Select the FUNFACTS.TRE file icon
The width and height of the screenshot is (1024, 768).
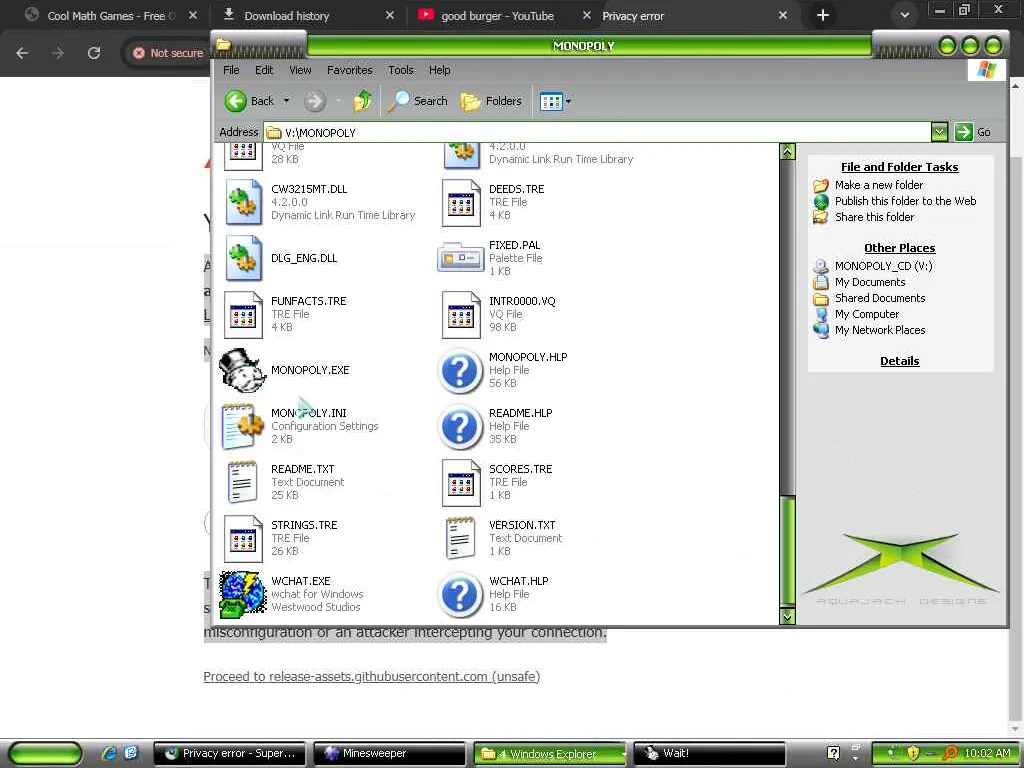242,315
